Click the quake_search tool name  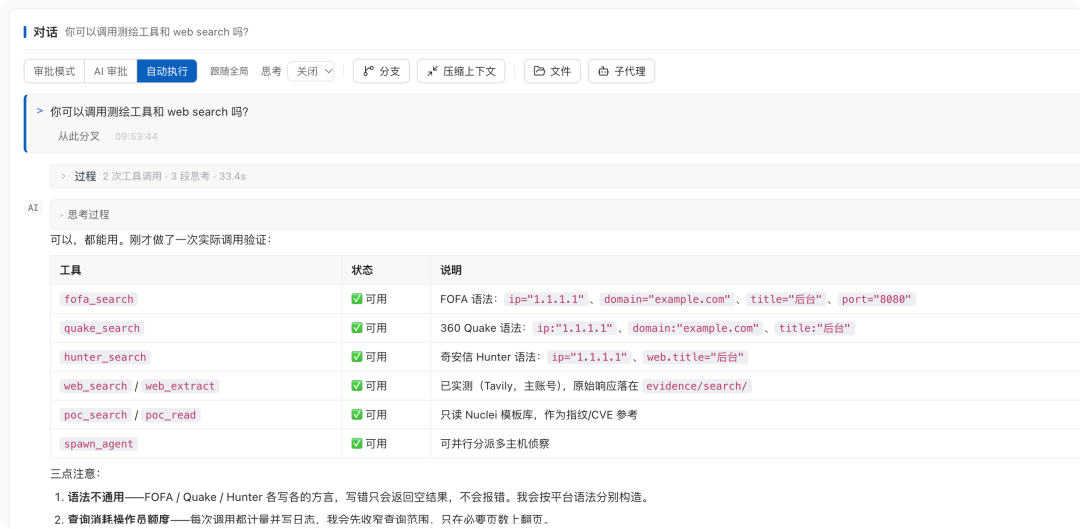(102, 329)
